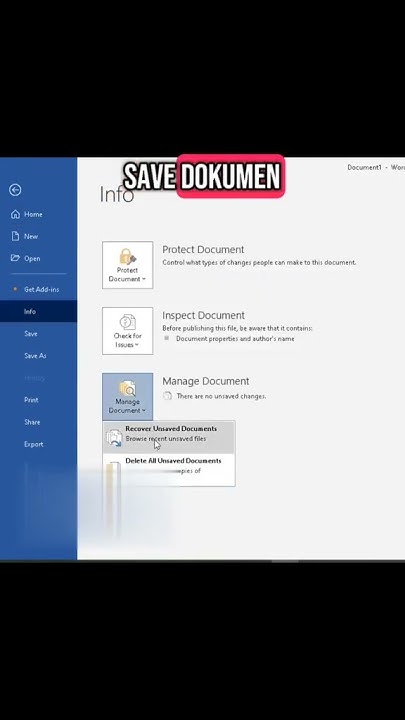This screenshot has height=720, width=405.
Task: Expand the Check for Issues dropdown
Action: (128, 331)
